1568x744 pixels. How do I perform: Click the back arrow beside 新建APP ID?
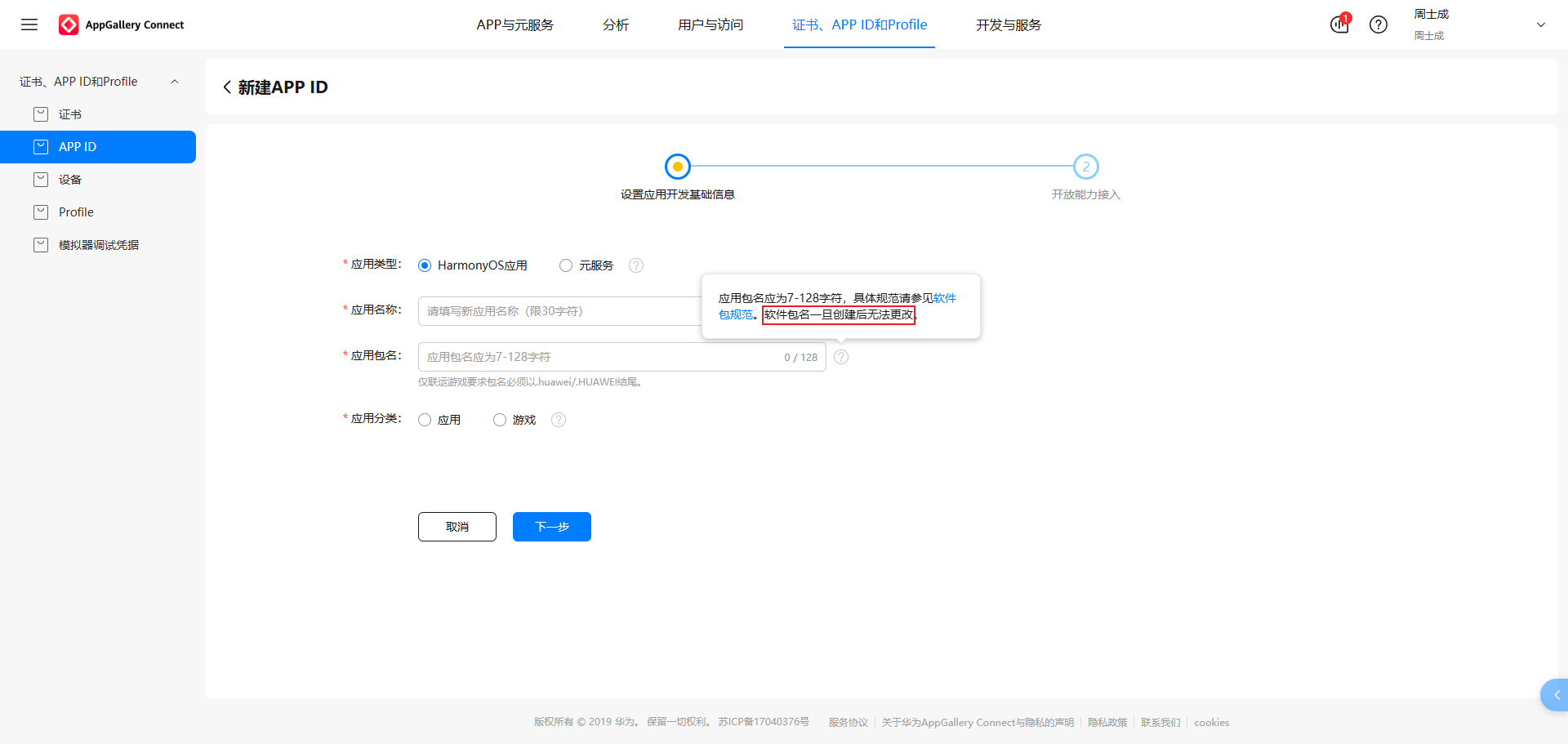coord(227,87)
